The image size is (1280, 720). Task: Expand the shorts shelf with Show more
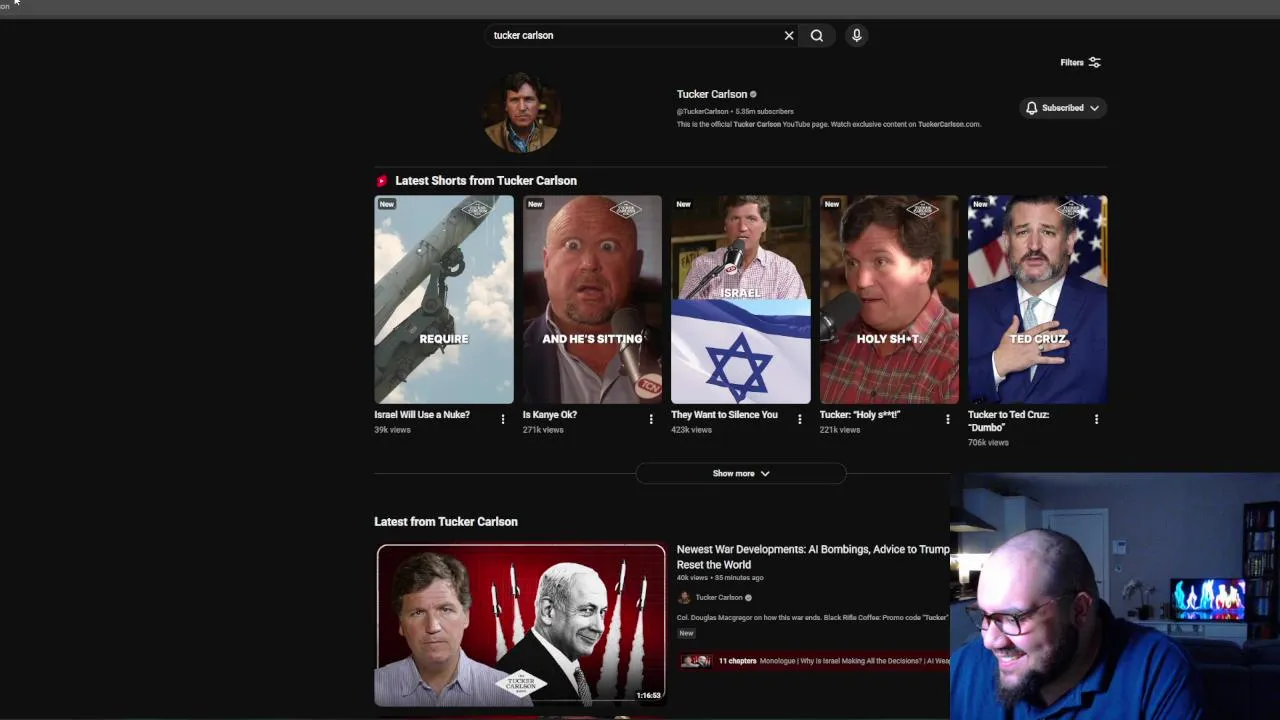pos(741,473)
